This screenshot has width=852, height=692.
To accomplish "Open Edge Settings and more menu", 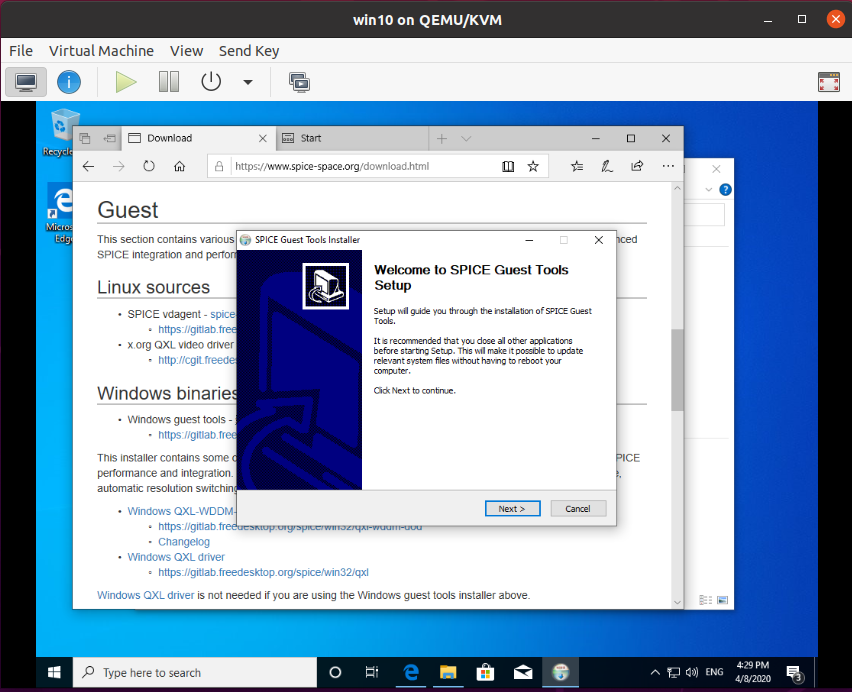I will [x=668, y=166].
